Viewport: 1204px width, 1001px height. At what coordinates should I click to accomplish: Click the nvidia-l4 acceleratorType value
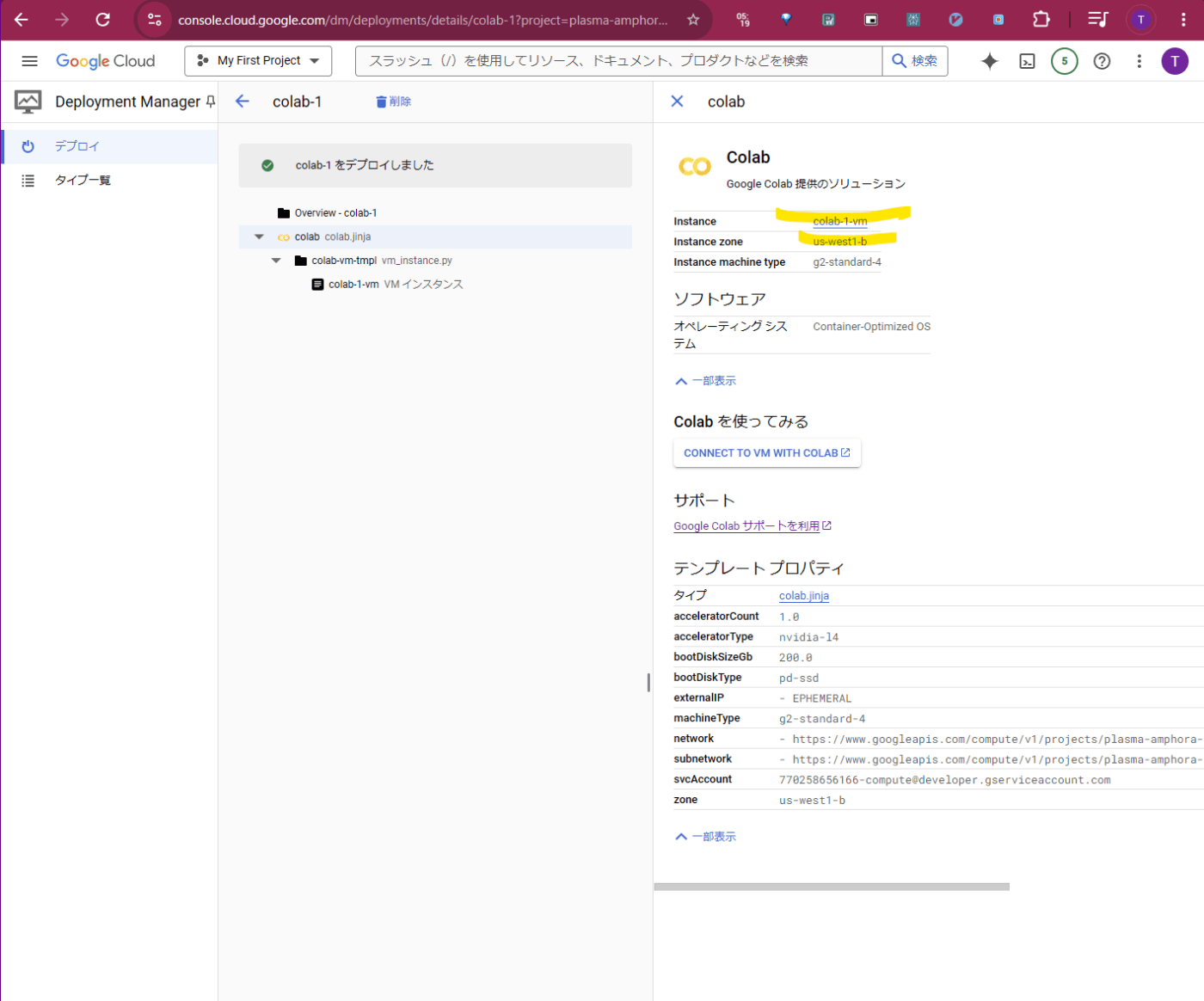pos(808,637)
